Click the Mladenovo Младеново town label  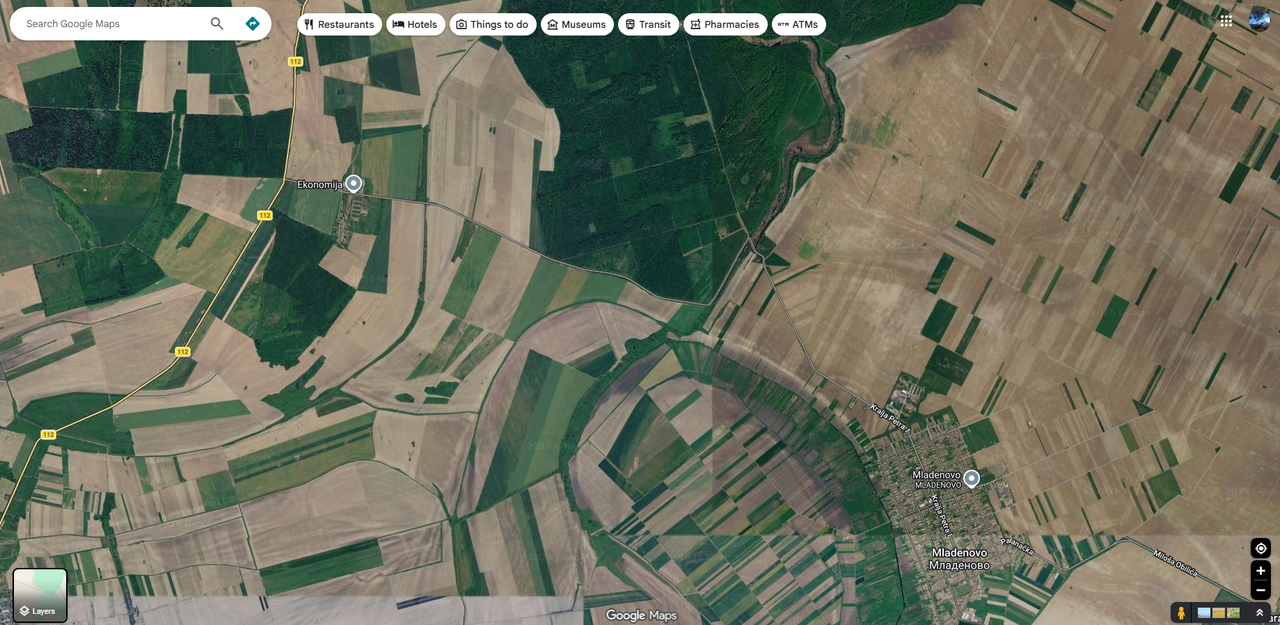click(x=959, y=559)
